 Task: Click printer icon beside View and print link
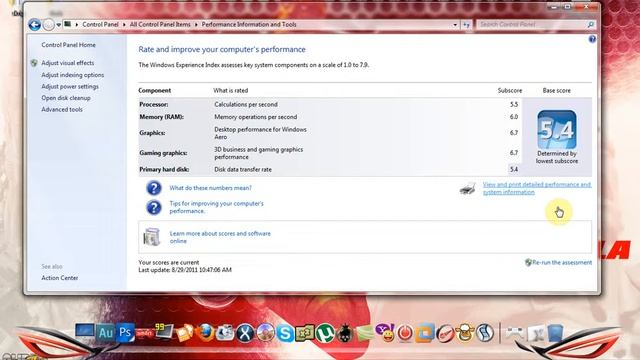coord(467,188)
